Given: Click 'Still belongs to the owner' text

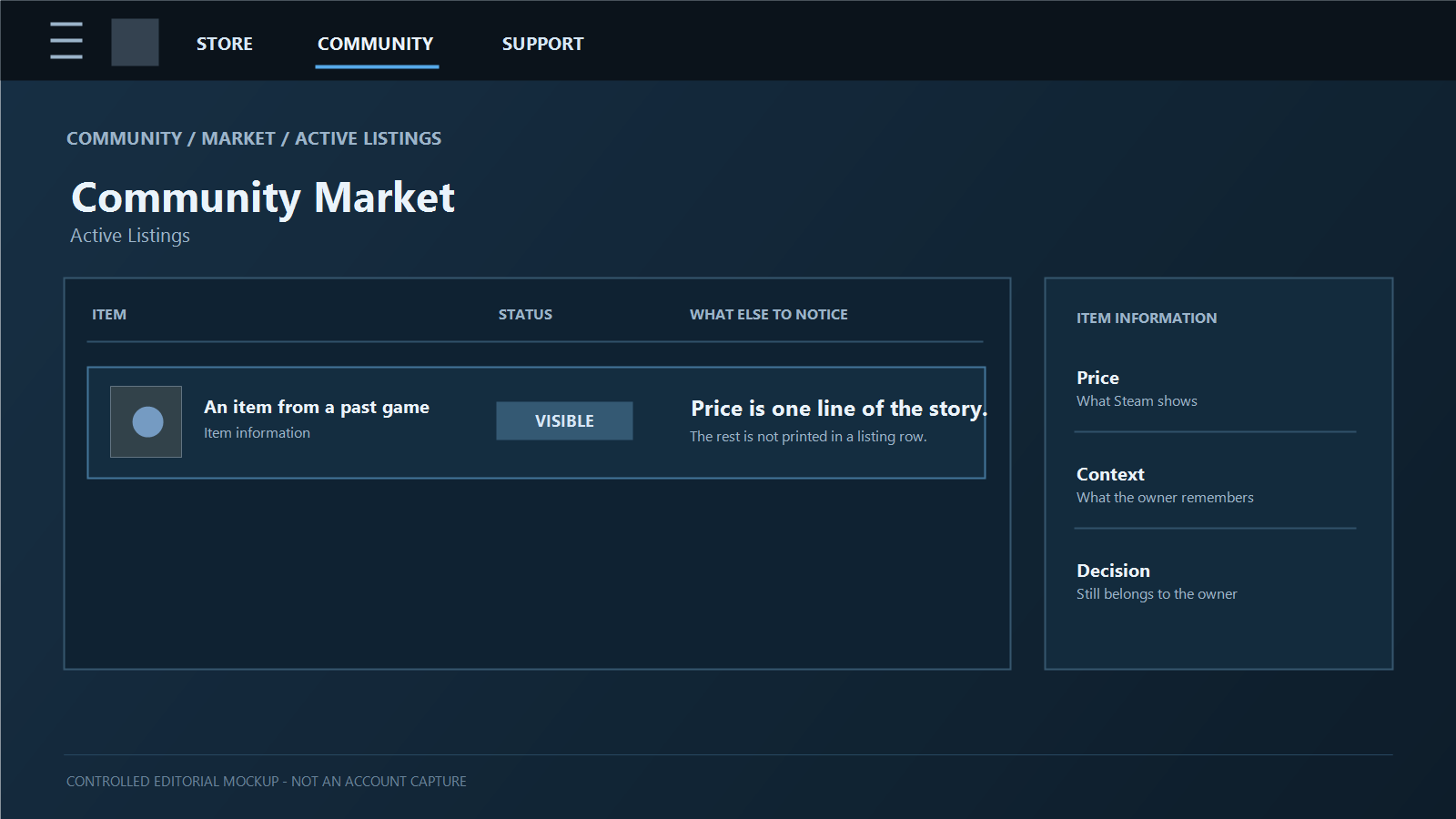Looking at the screenshot, I should coord(1157,594).
